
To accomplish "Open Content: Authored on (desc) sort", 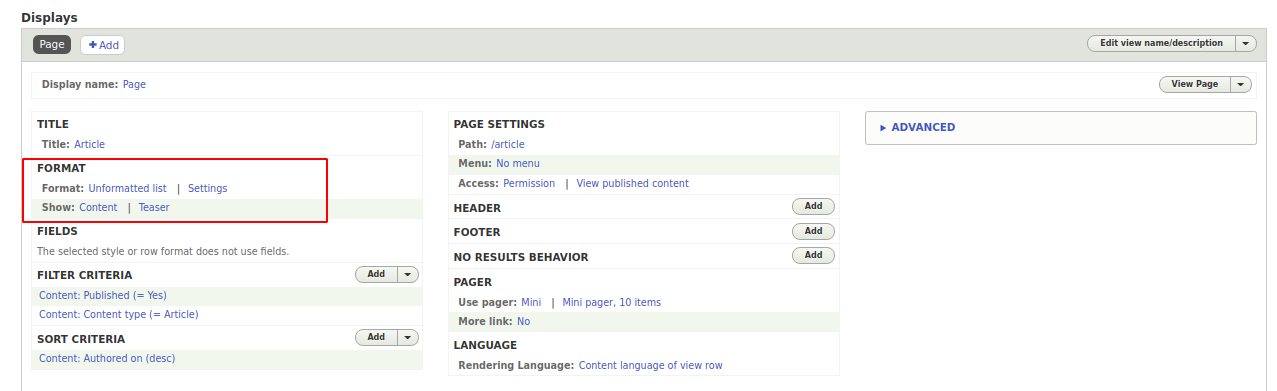I will tap(107, 358).
